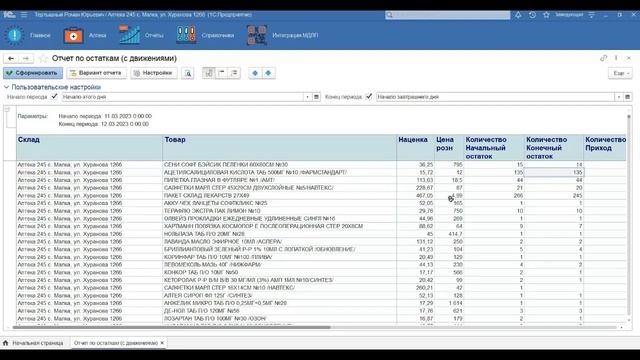Open notifications bell icon
The image size is (640, 360).
(x=518, y=15)
